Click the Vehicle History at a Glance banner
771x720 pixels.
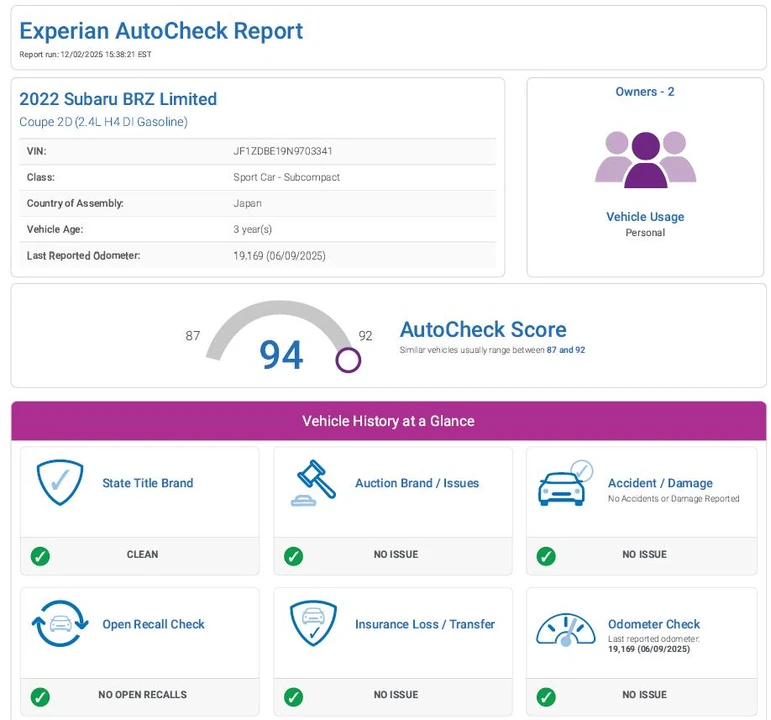(x=388, y=421)
